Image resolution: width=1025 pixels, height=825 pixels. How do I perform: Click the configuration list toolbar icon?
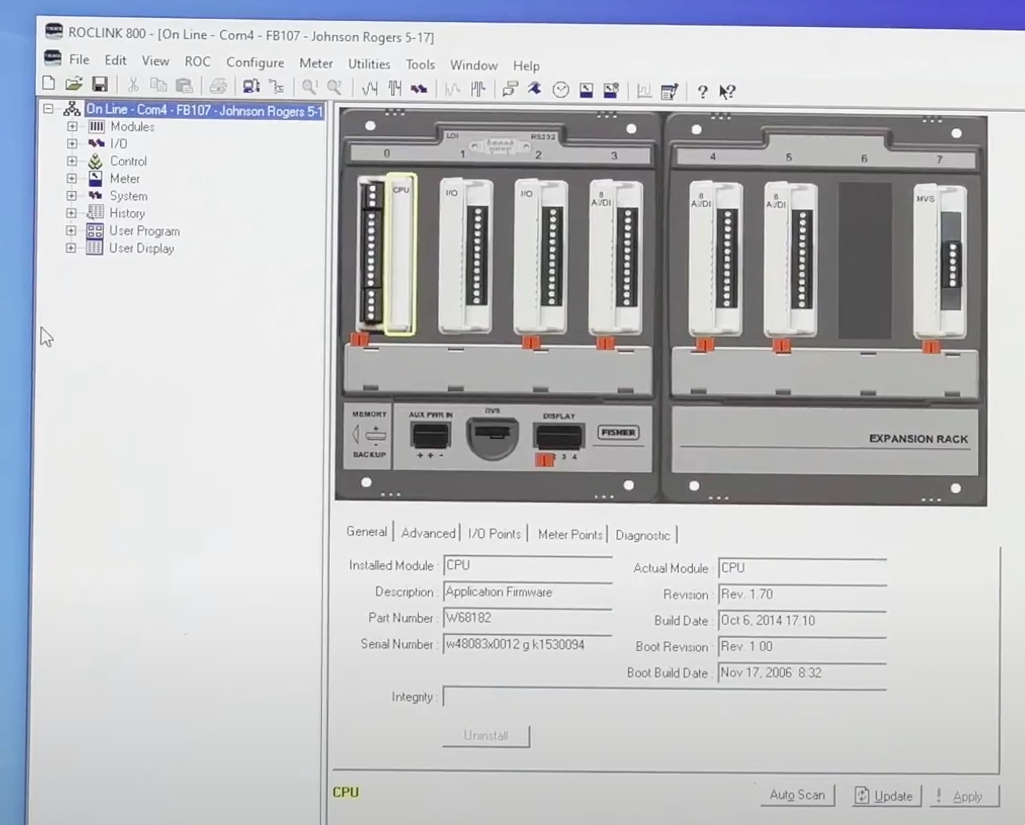click(x=669, y=92)
